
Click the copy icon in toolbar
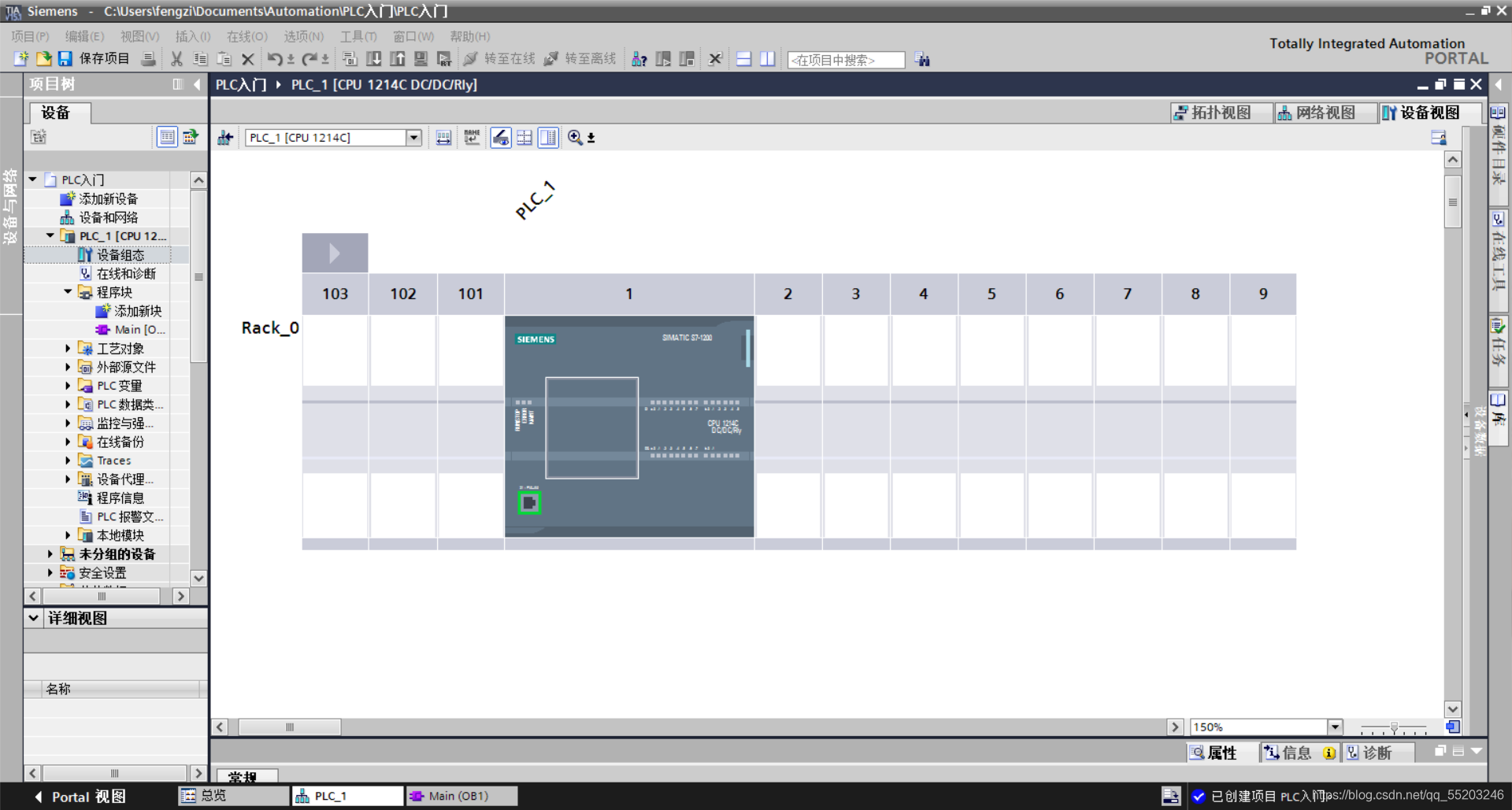(200, 59)
